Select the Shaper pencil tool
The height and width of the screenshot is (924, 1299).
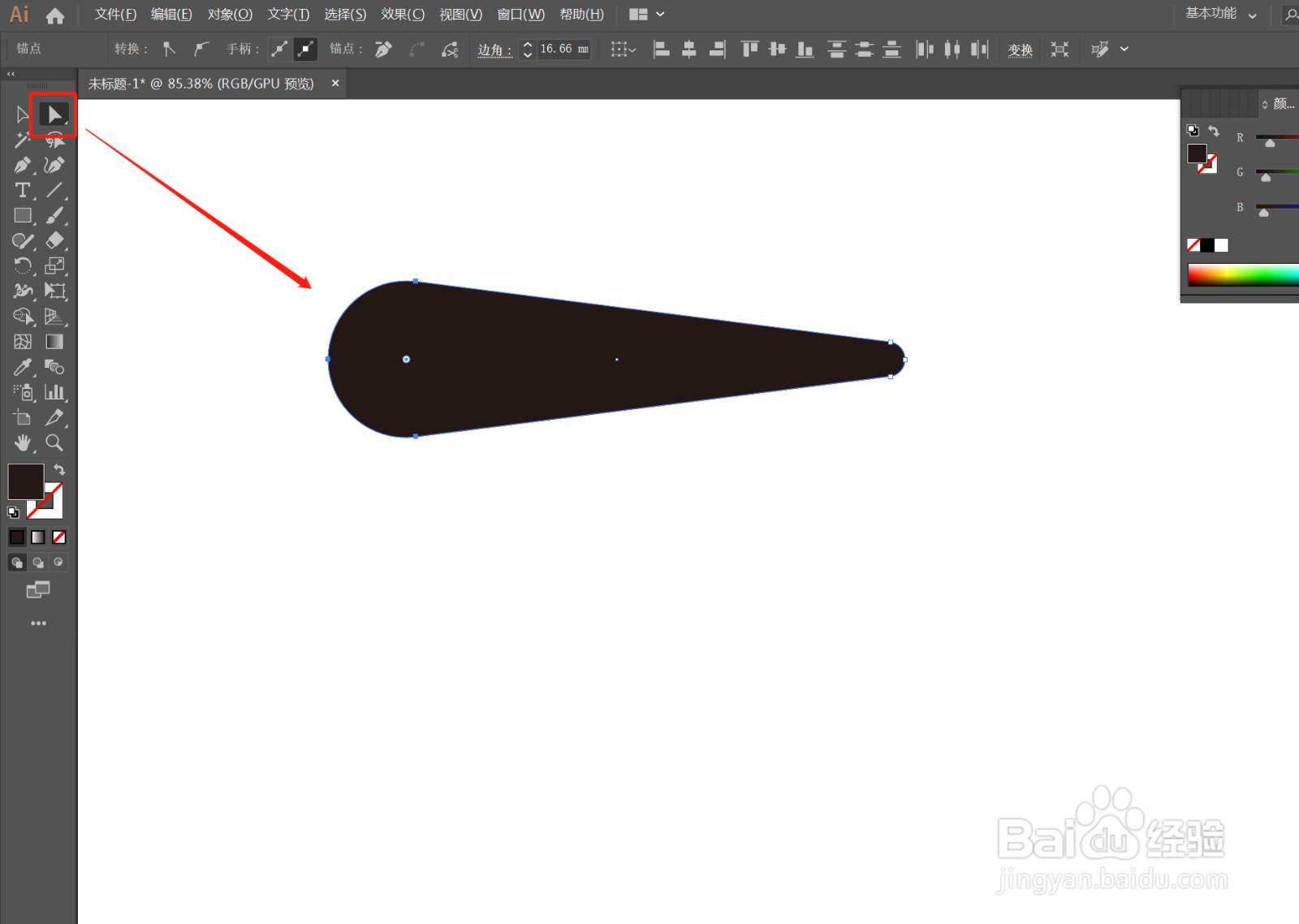[22, 241]
